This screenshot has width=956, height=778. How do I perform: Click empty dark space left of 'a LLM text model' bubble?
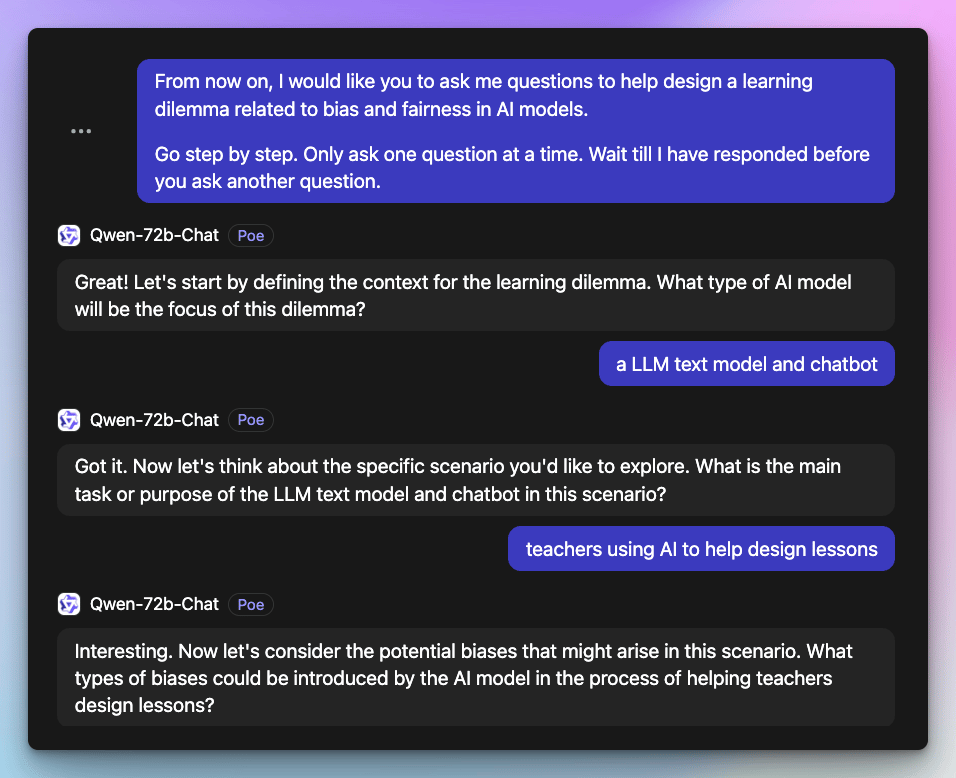click(x=320, y=364)
